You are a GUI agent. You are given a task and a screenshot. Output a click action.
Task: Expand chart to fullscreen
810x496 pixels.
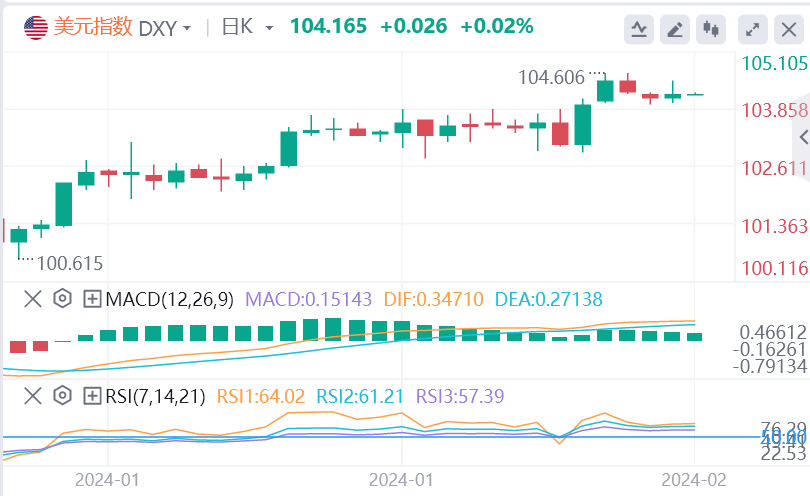point(753,29)
